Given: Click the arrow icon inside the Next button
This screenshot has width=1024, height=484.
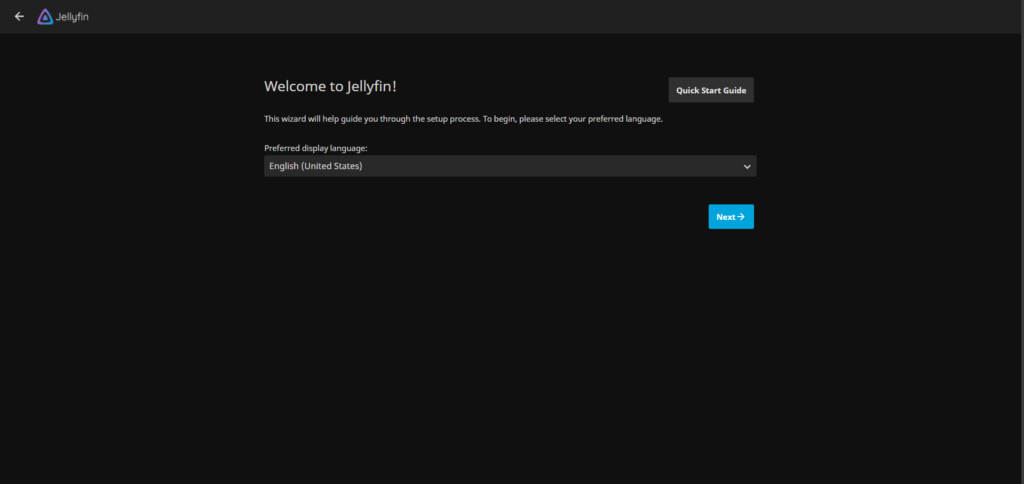Looking at the screenshot, I should click(741, 217).
